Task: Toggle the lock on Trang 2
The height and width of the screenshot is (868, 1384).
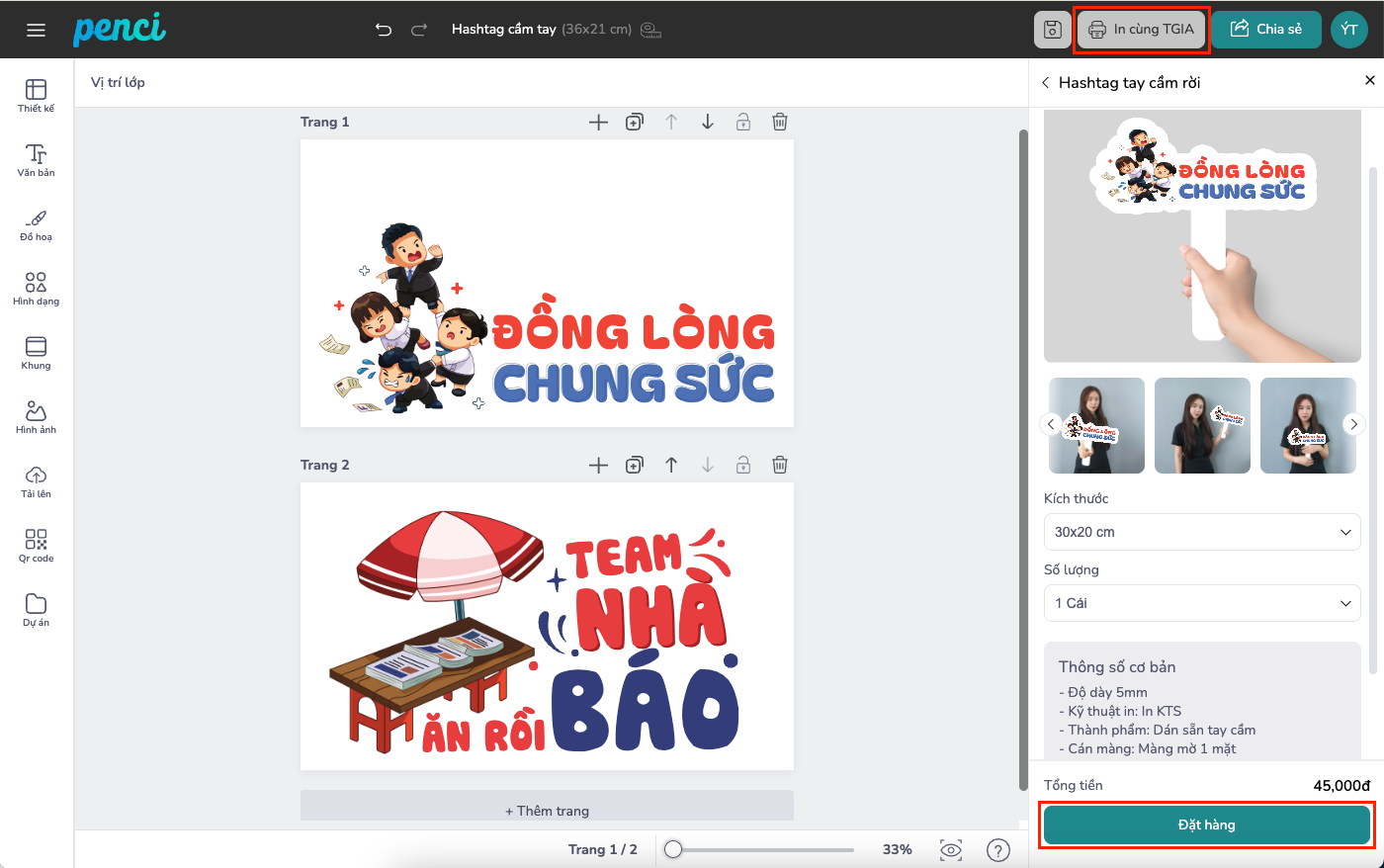Action: 743,465
